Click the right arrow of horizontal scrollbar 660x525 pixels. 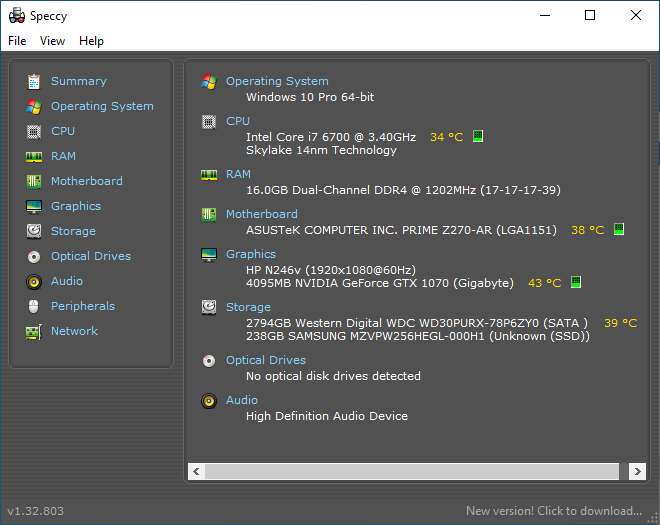click(637, 472)
